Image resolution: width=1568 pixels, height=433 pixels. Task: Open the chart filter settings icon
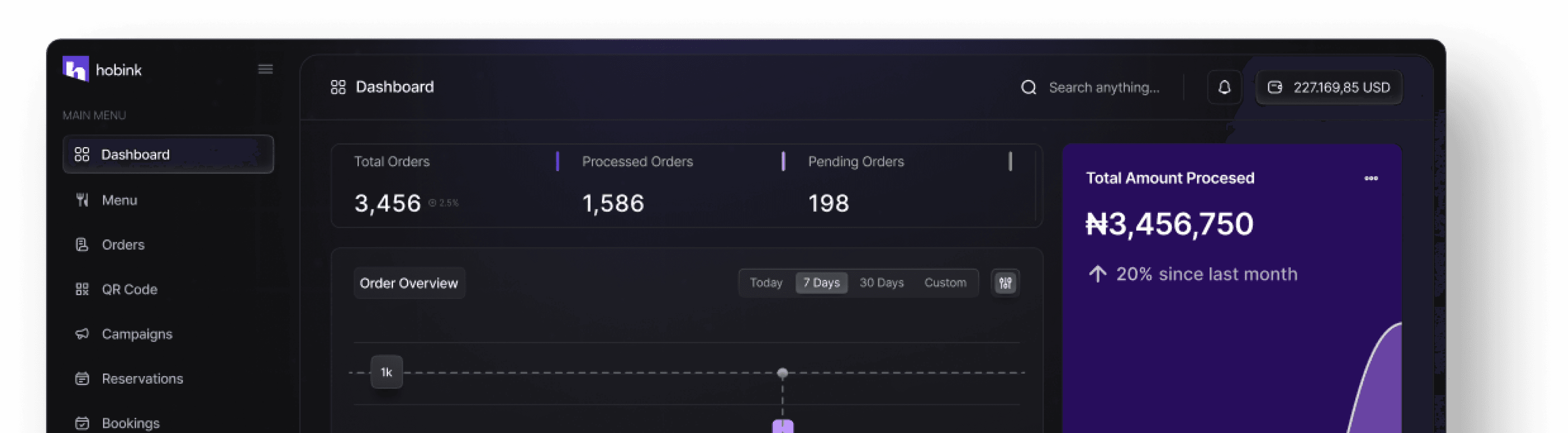pyautogui.click(x=1005, y=282)
